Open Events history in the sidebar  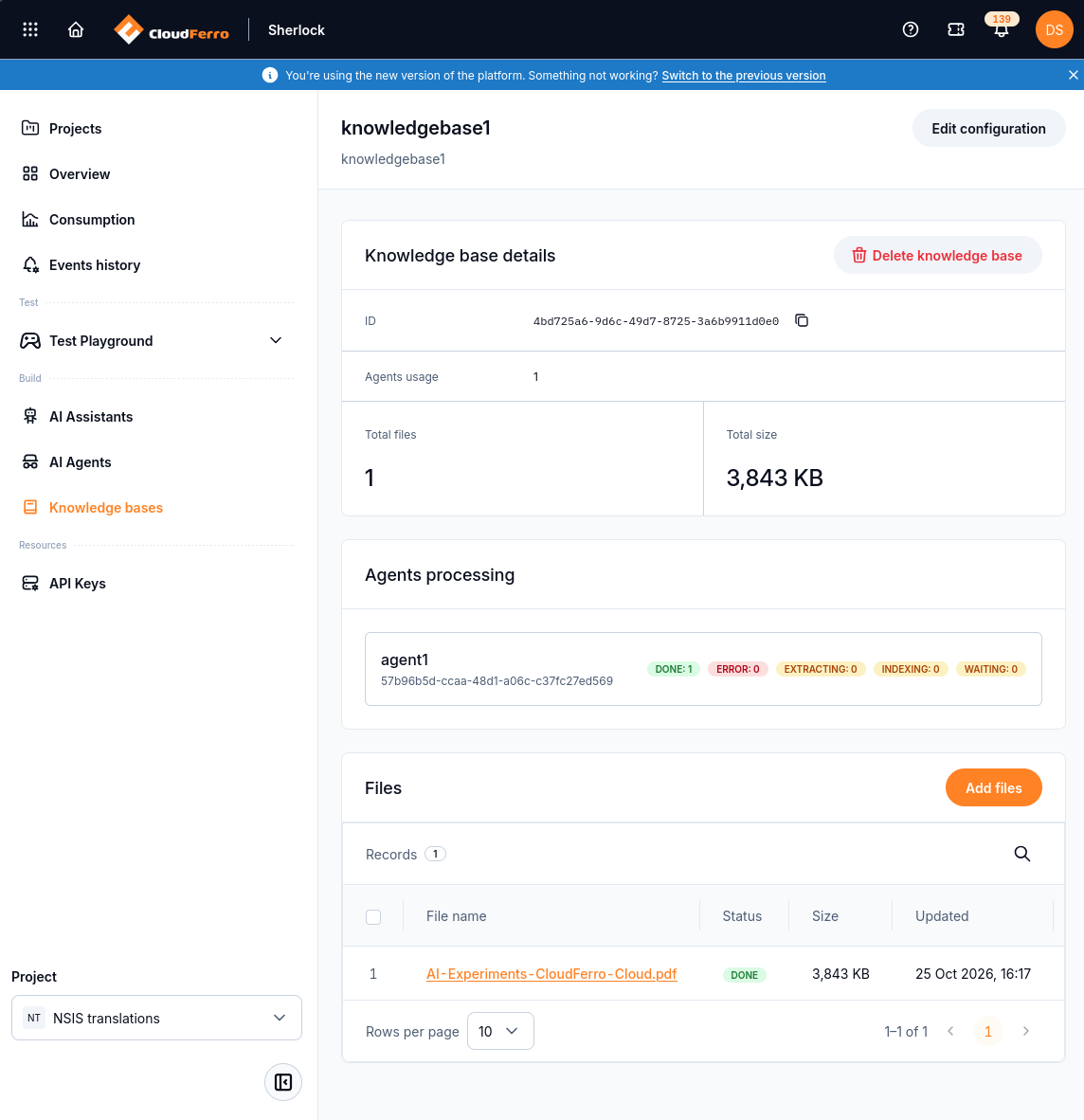[x=94, y=265]
